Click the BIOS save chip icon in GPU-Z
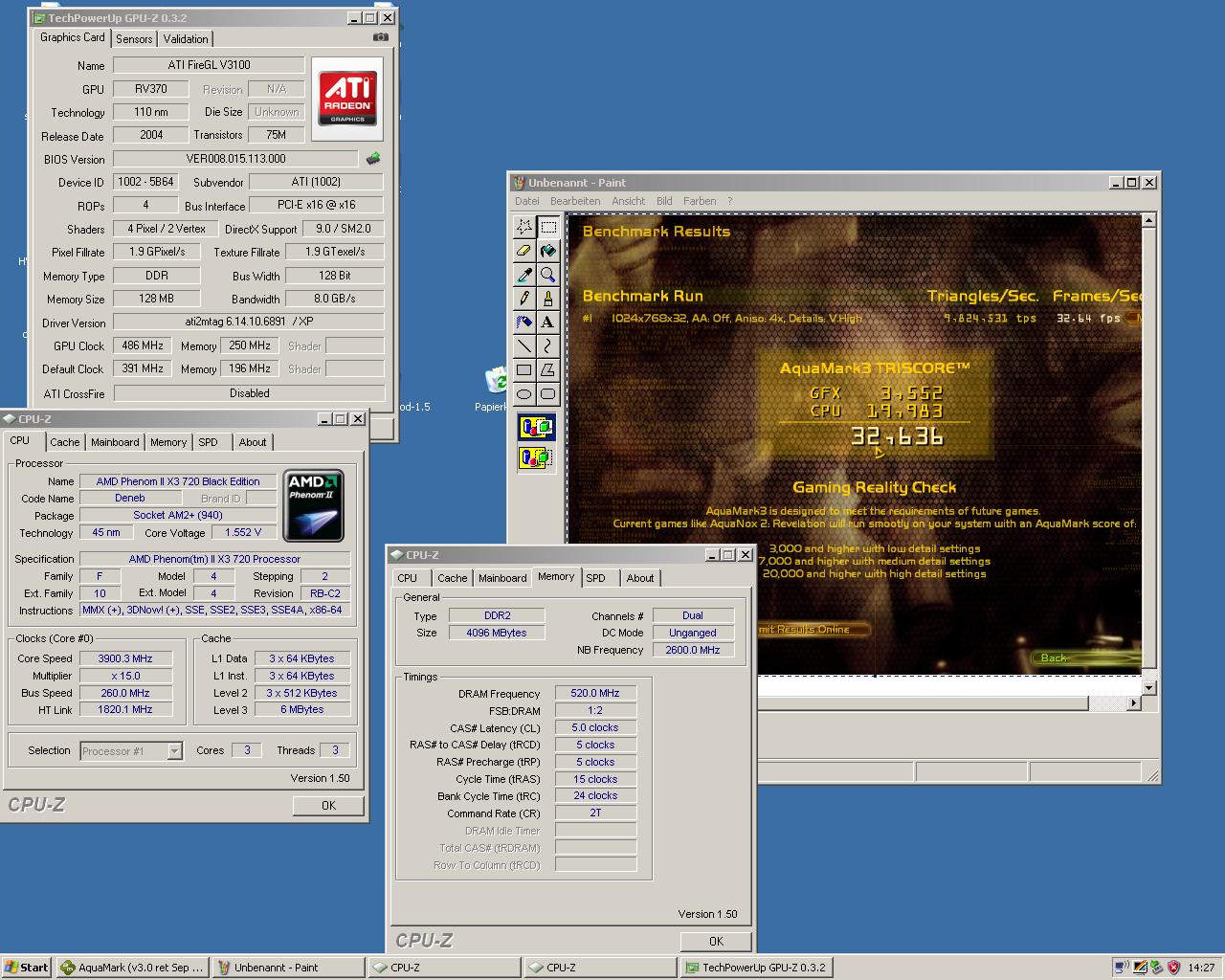Viewport: 1225px width, 980px height. tap(373, 159)
